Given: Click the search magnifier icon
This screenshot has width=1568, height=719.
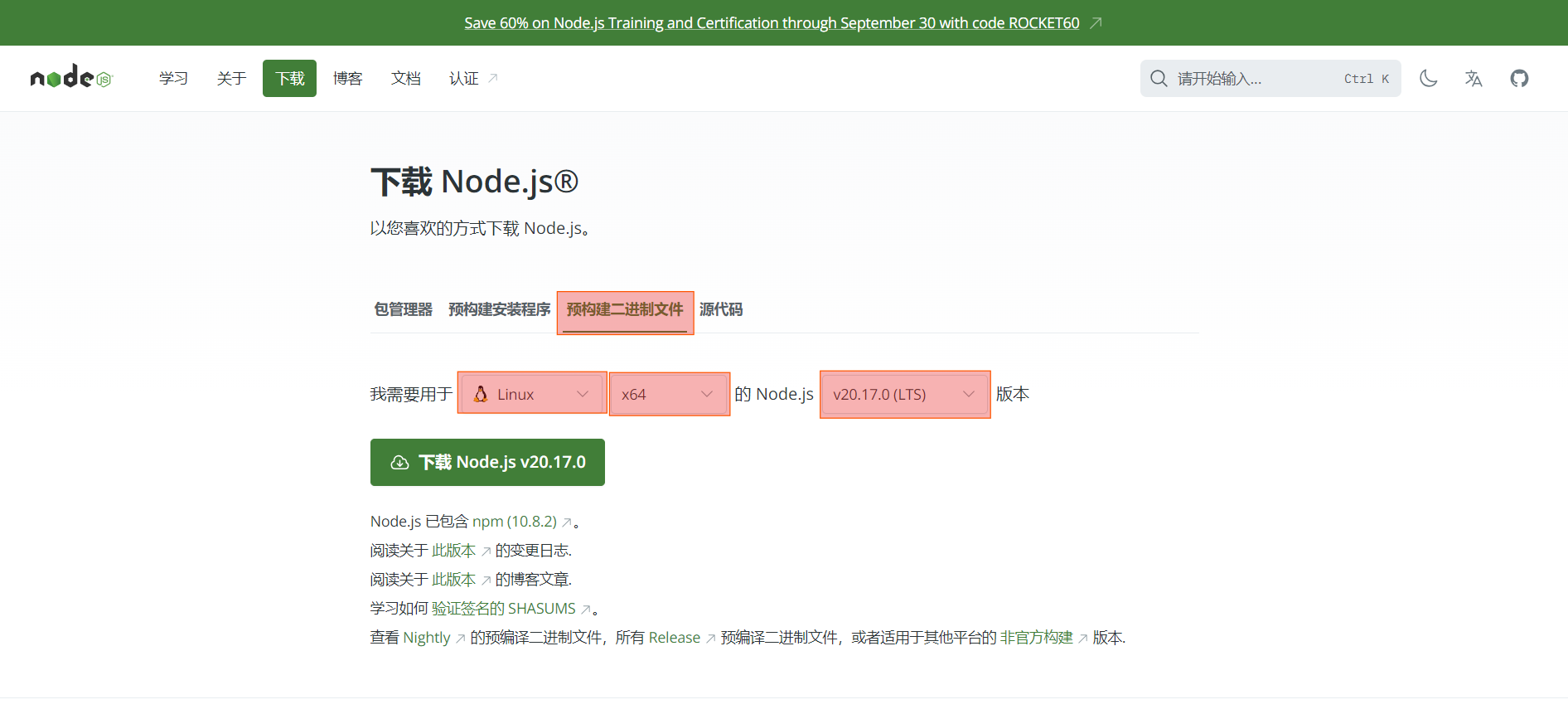Looking at the screenshot, I should tap(1159, 78).
